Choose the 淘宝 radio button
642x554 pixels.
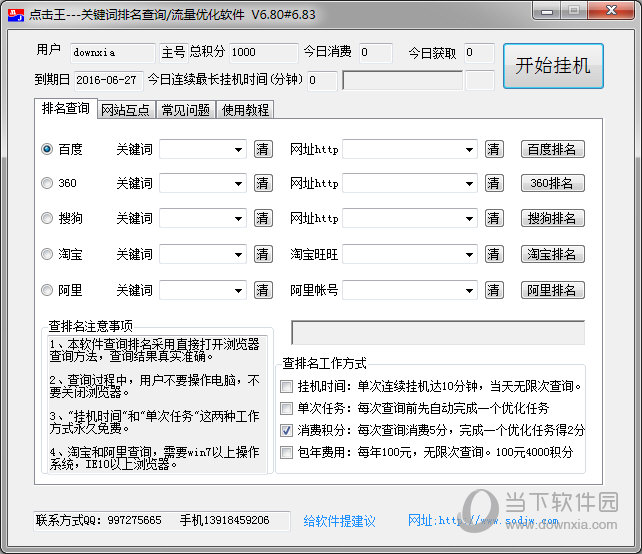click(x=47, y=254)
